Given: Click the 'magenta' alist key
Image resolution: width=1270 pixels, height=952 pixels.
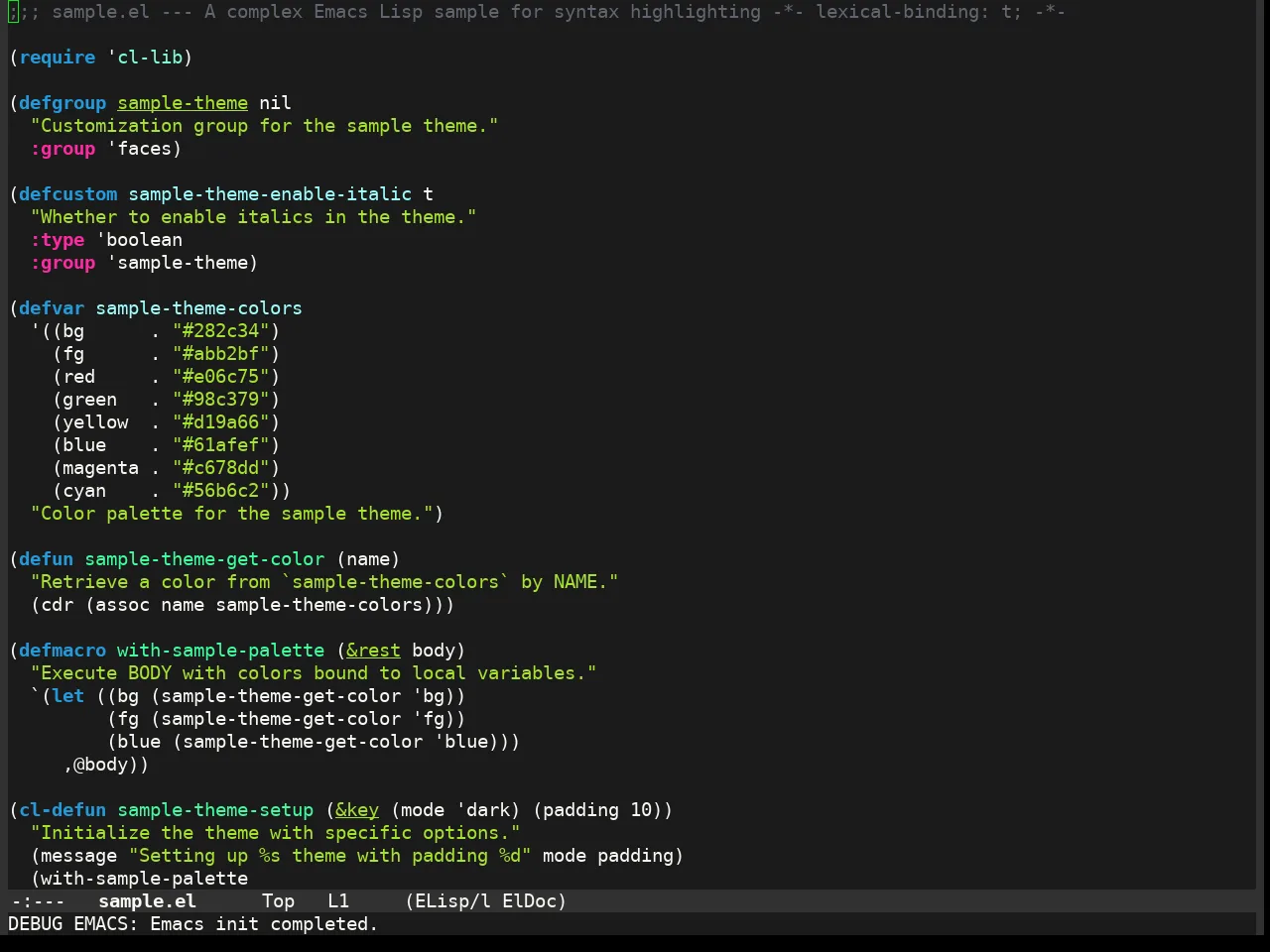Looking at the screenshot, I should (x=101, y=468).
